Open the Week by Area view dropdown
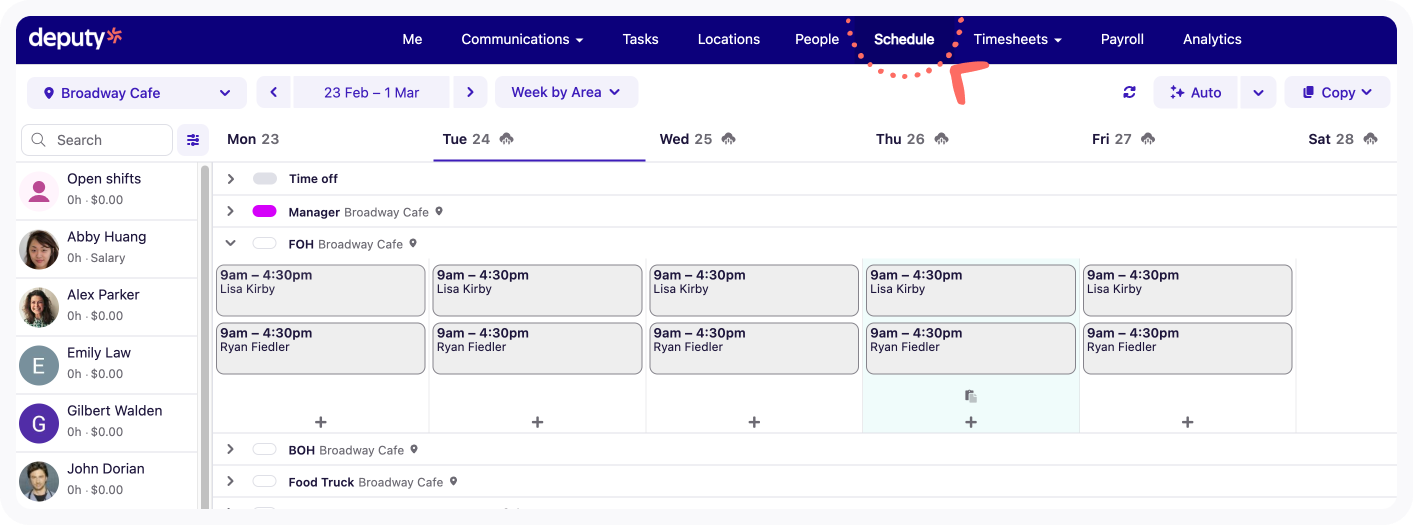Image resolution: width=1413 pixels, height=525 pixels. tap(566, 92)
